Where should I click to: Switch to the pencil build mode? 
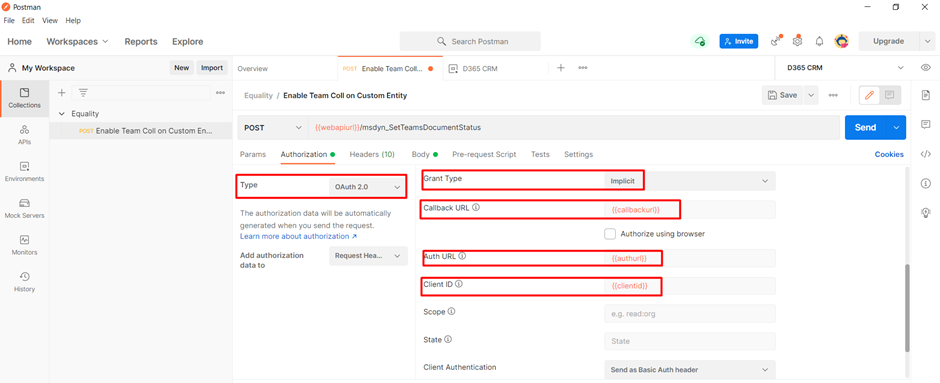869,95
